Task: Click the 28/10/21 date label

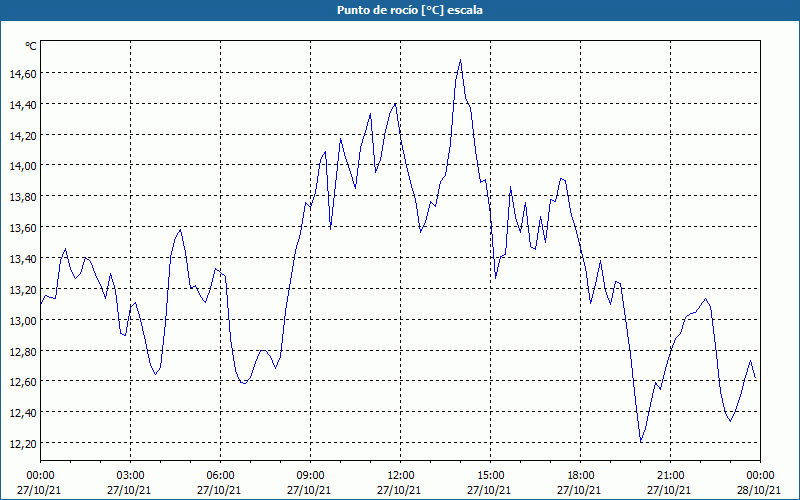Action: [759, 490]
